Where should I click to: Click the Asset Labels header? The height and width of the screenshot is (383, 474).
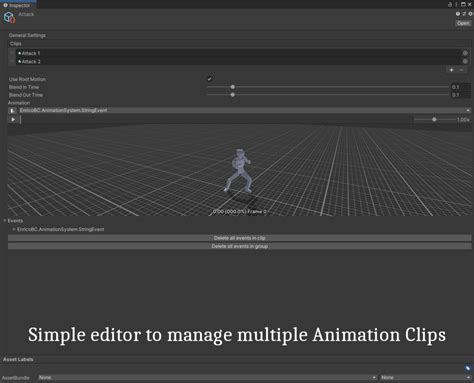(18, 359)
